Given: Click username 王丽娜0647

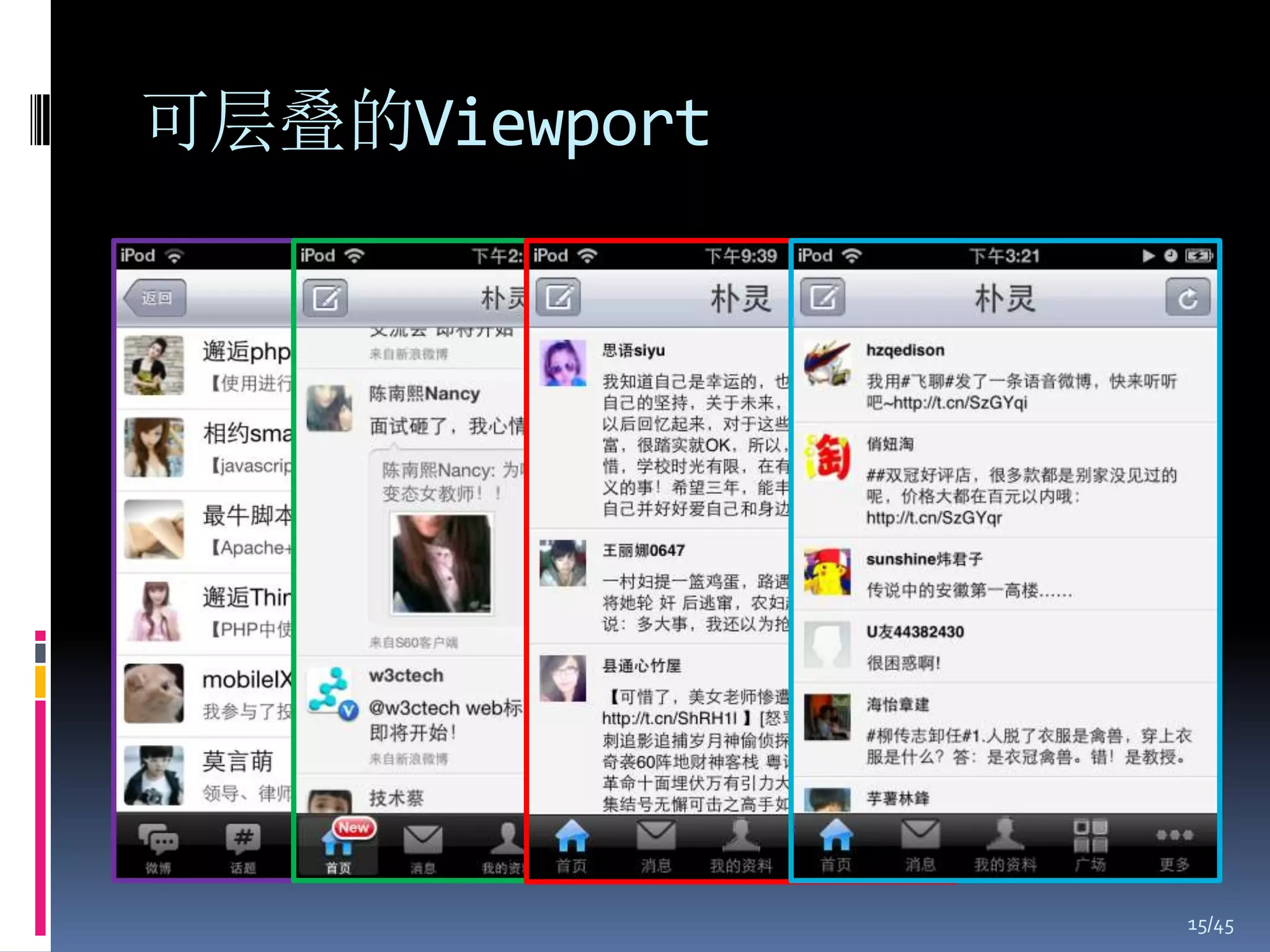Looking at the screenshot, I should (x=644, y=550).
